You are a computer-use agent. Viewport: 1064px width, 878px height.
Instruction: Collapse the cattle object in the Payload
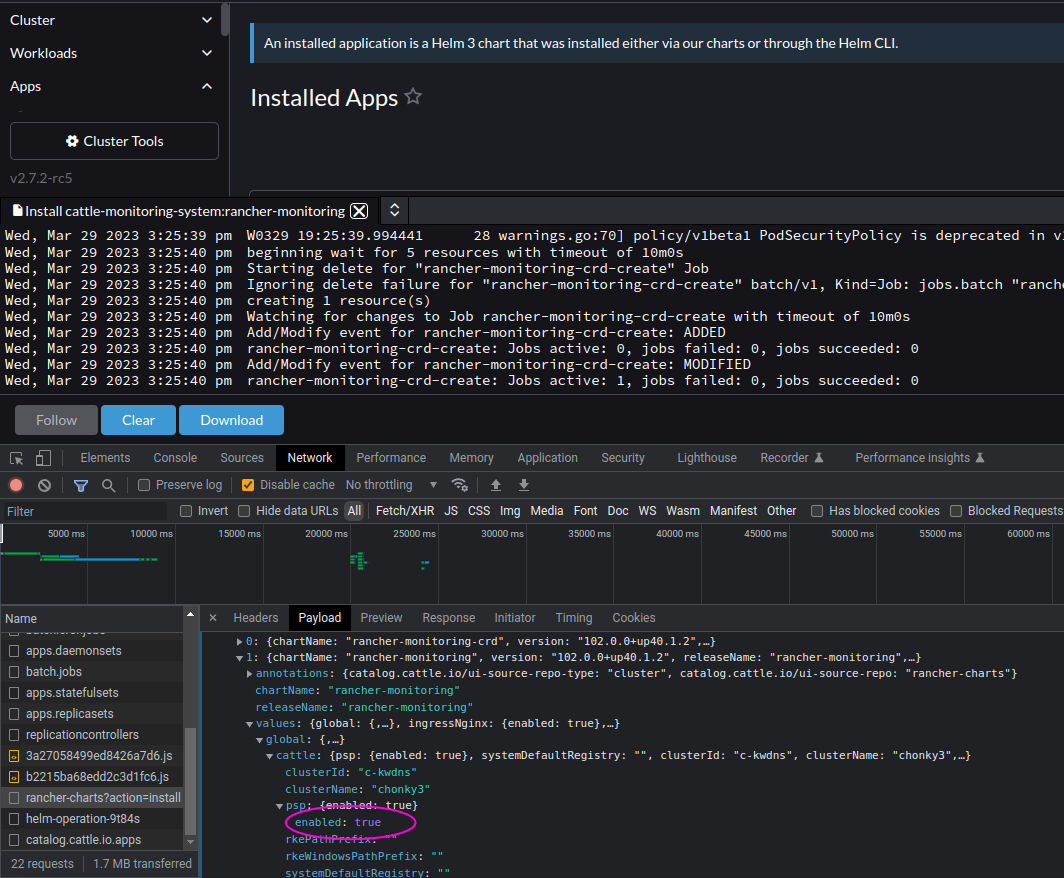point(269,755)
